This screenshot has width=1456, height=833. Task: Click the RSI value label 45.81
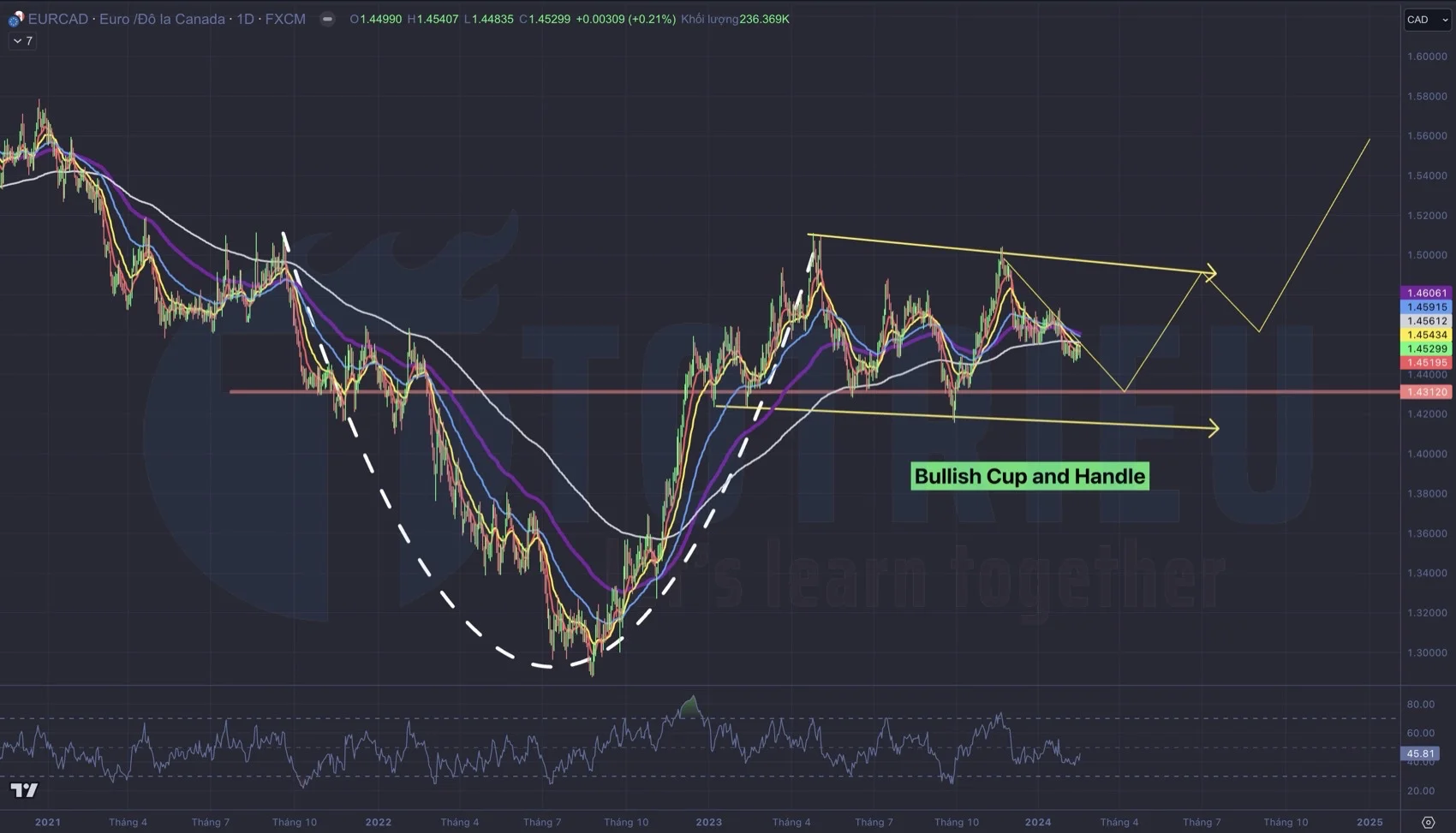(x=1420, y=754)
